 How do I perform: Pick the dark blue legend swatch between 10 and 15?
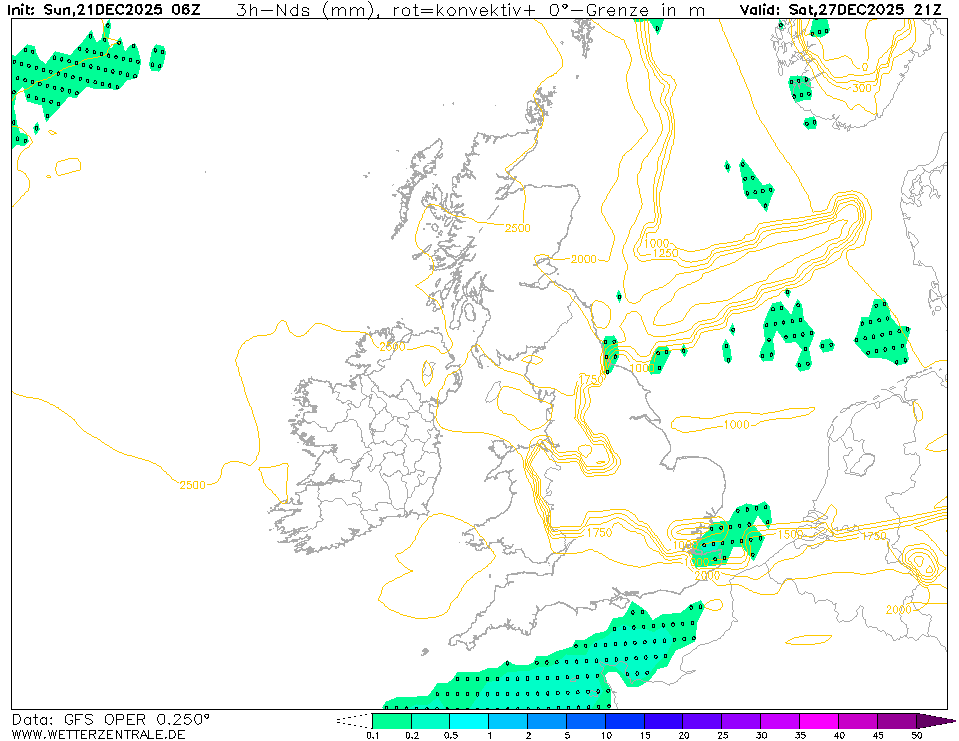pyautogui.click(x=625, y=720)
